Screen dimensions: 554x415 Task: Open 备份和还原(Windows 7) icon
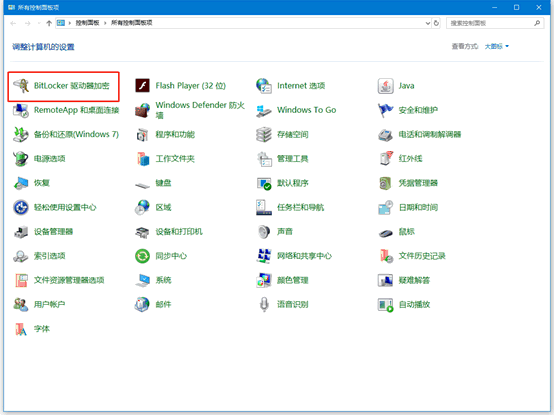coord(21,135)
